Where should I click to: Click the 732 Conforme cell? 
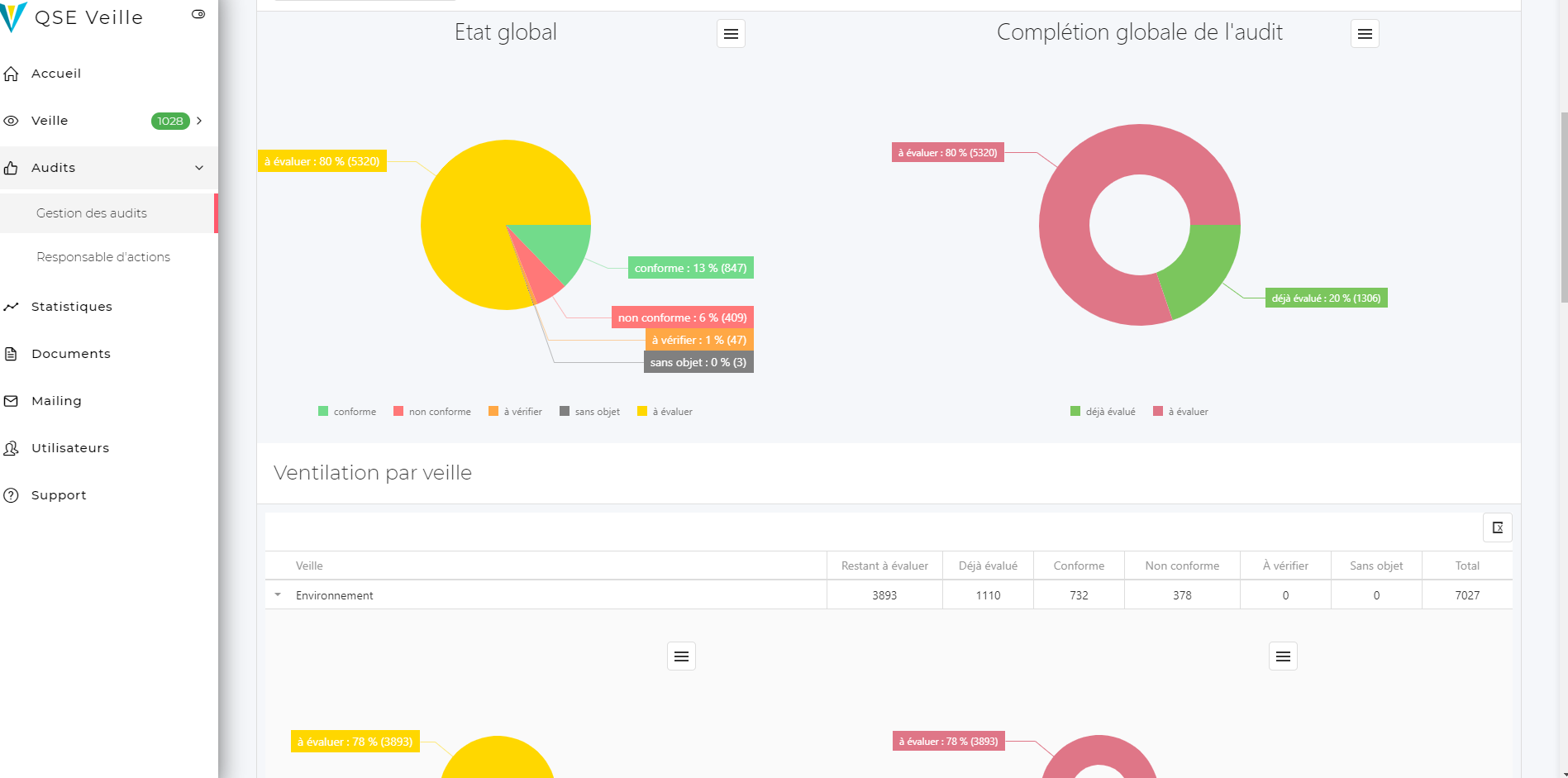coord(1079,595)
